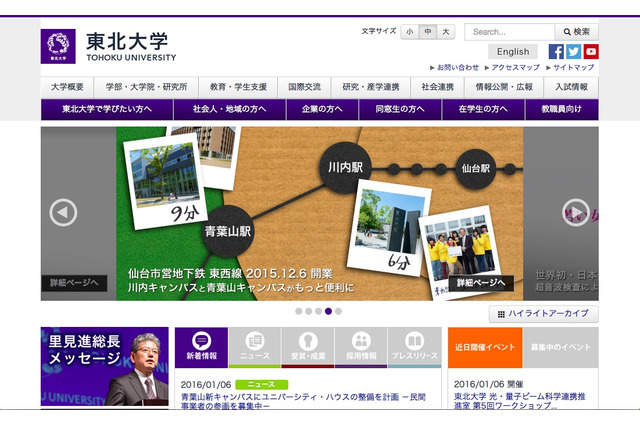Image resolution: width=640 pixels, height=426 pixels.
Task: Click the 詳細ページへ button on main slide
Action: 481,283
